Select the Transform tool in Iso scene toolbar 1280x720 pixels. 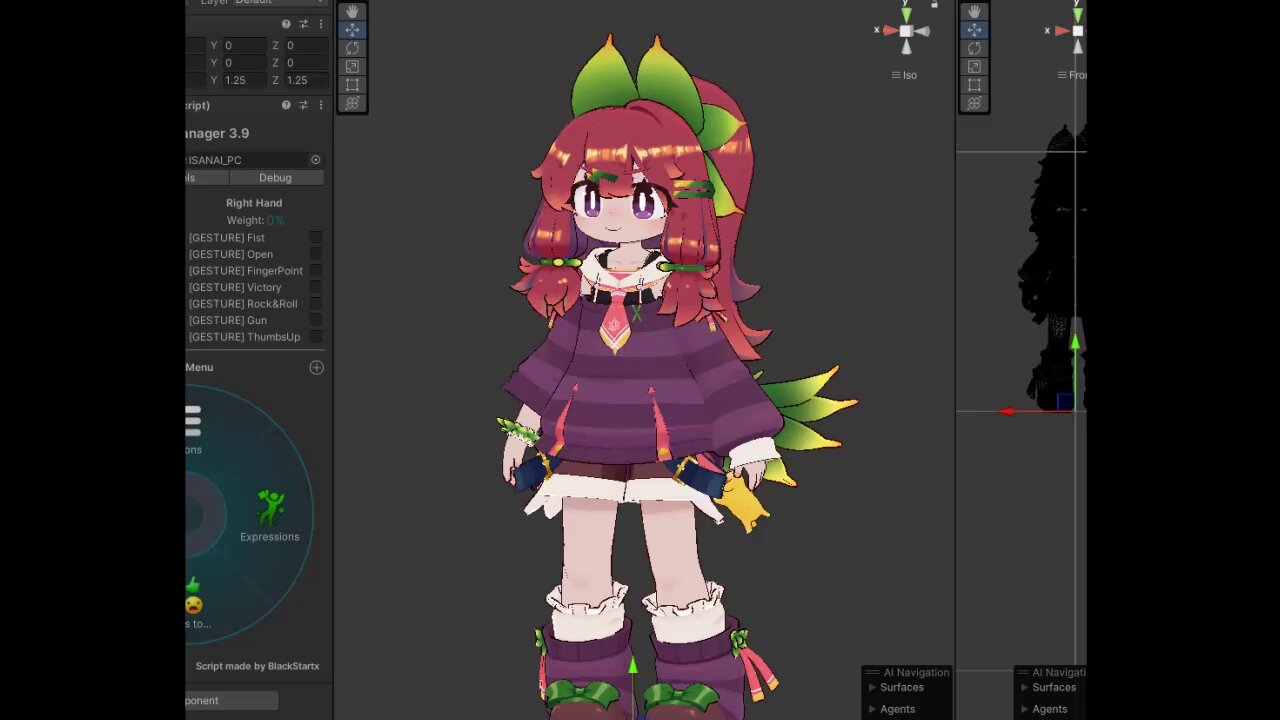point(352,103)
